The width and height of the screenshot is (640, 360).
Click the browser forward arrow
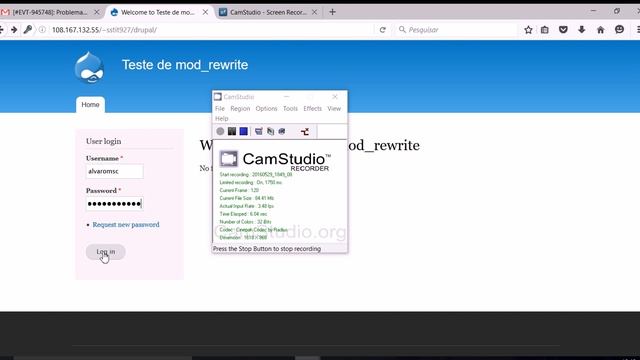[x=14, y=29]
